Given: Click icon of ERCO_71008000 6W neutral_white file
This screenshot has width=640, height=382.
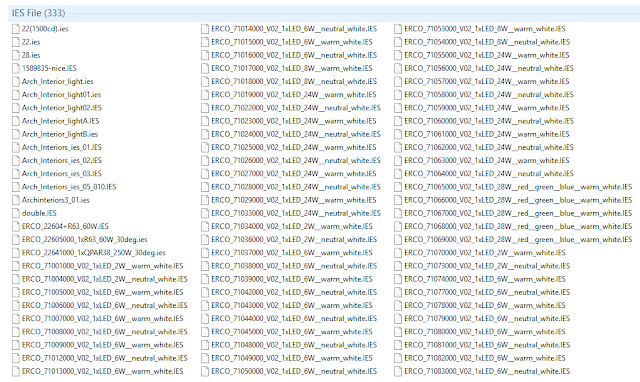Looking at the screenshot, I should point(16,332).
